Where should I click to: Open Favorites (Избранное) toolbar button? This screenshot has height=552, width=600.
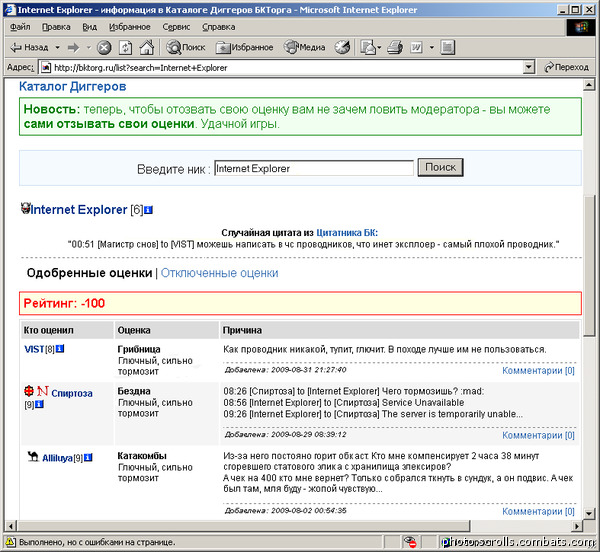click(x=245, y=47)
